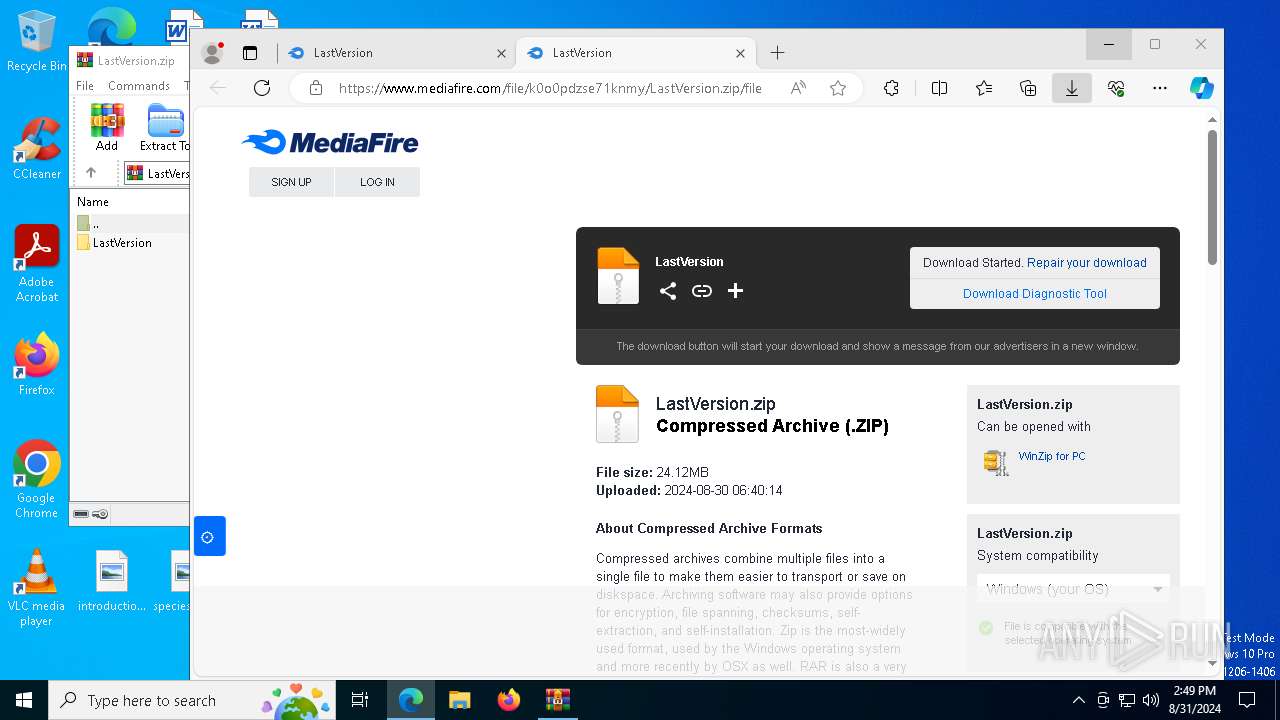Refresh the MediaFire page
Screen dimensions: 1280x720
pos(262,88)
